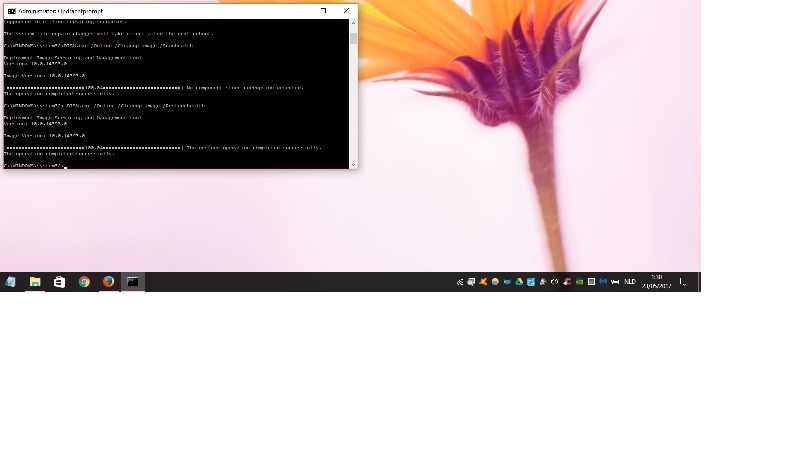
Task: Open the clock and date flyout
Action: click(656, 282)
